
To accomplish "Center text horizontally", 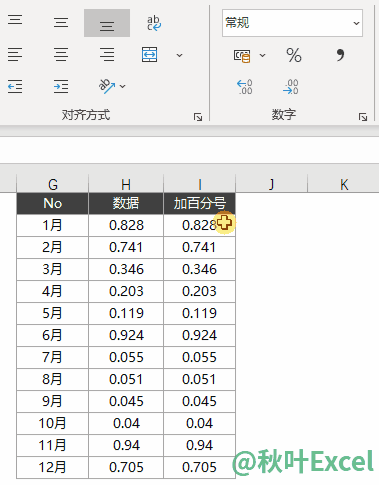I will click(x=61, y=54).
